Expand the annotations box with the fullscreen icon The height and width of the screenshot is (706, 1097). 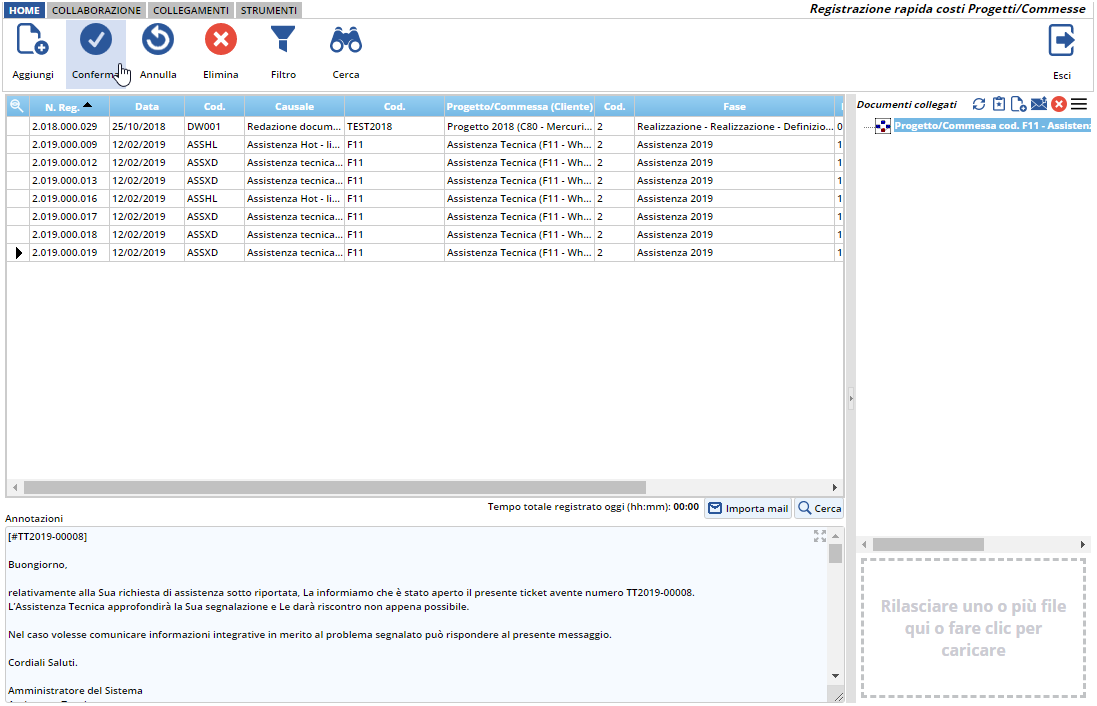[x=820, y=536]
